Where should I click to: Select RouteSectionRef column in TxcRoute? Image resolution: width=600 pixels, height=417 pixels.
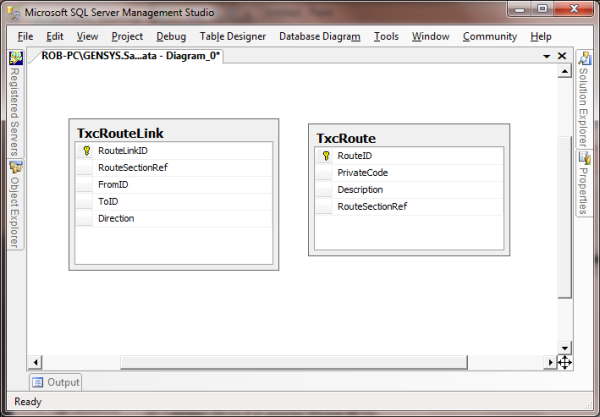click(409, 207)
